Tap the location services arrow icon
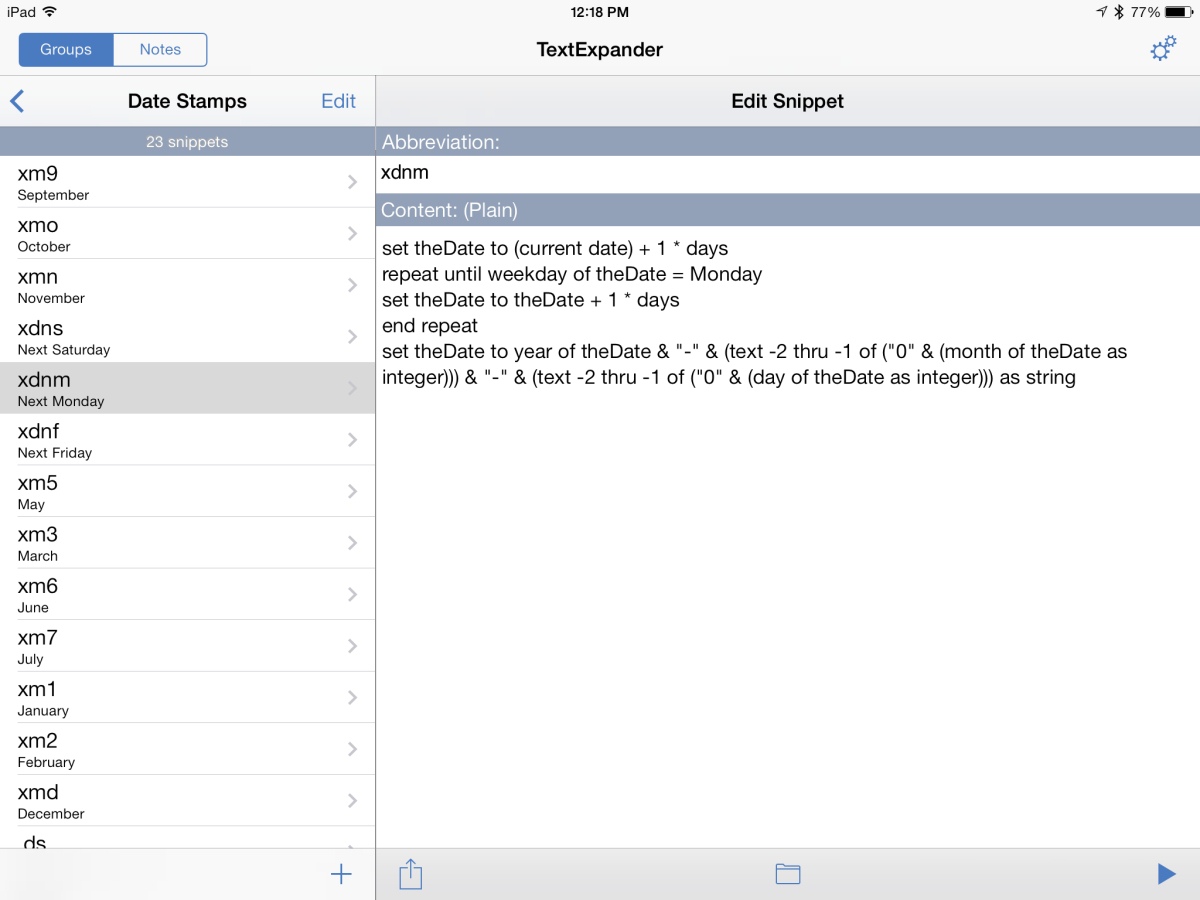The height and width of the screenshot is (900, 1200). 1102,12
